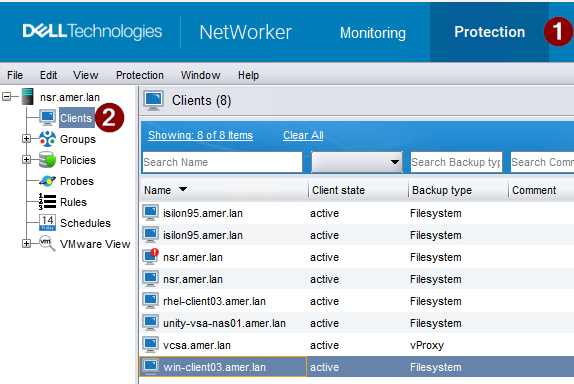Viewport: 574px width, 384px height.
Task: Collapse the nsr.amer.lan root node
Action: (x=6, y=97)
